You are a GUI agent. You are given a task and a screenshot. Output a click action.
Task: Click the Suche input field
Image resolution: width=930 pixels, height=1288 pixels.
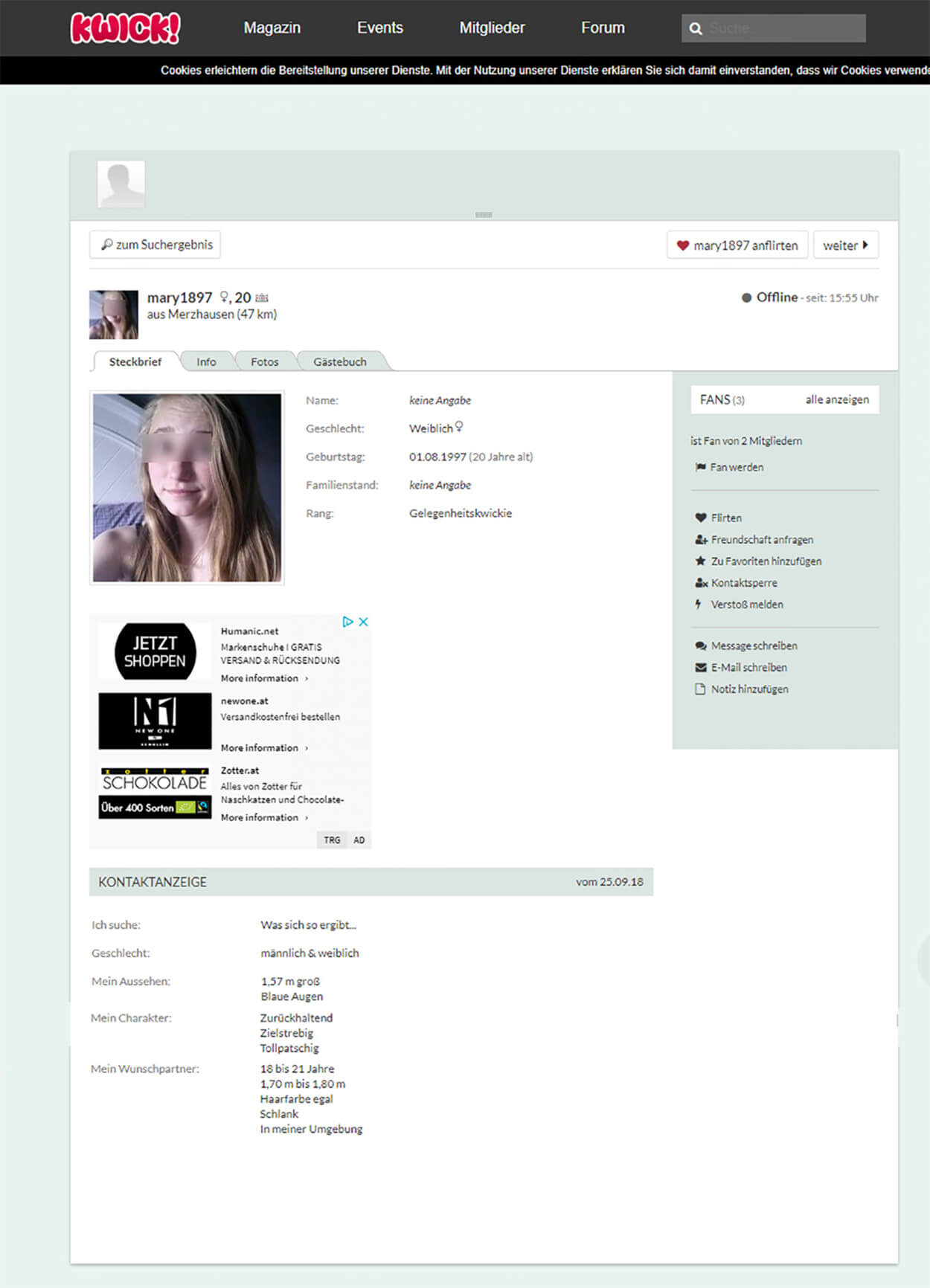[x=783, y=28]
